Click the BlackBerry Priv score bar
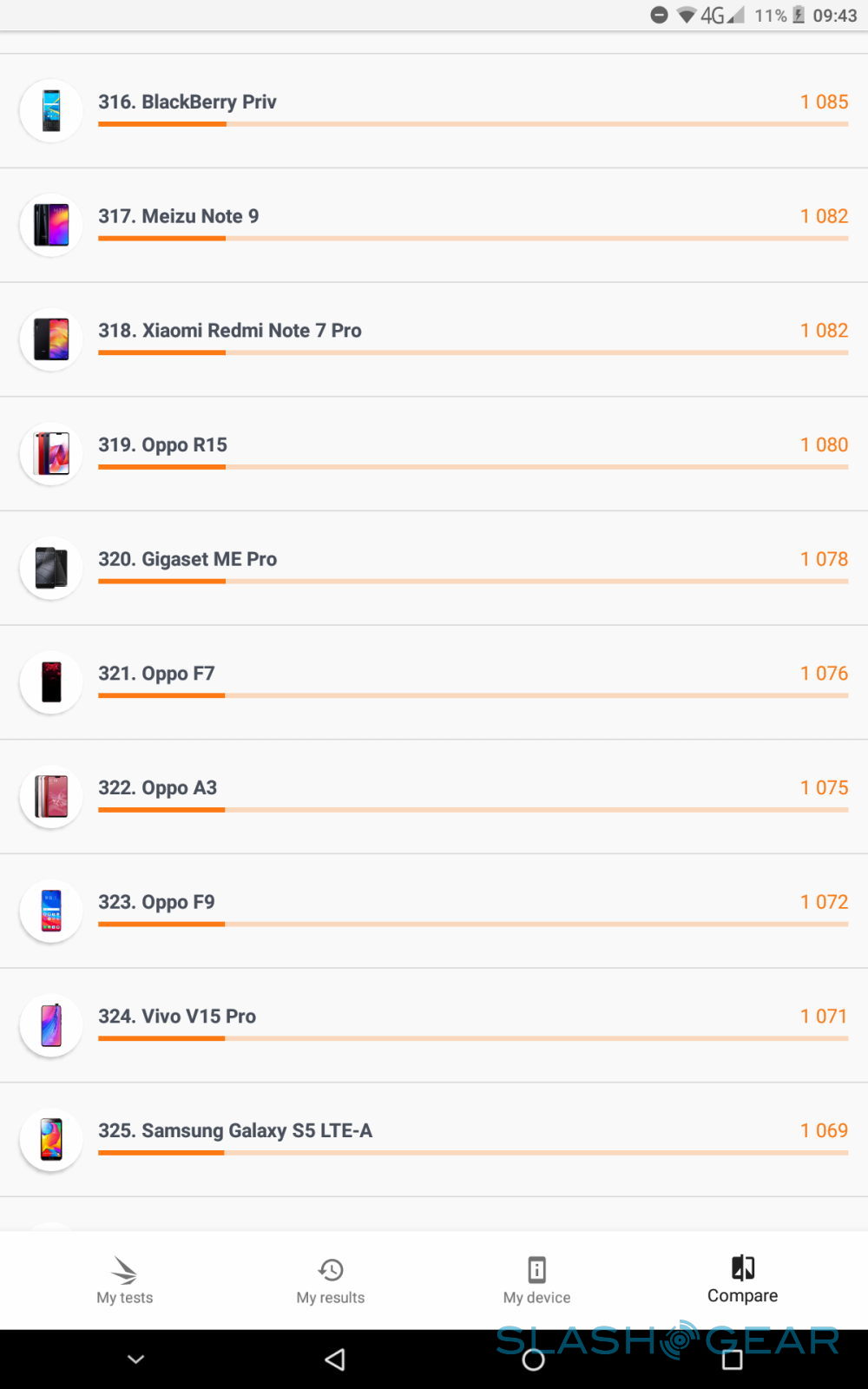868x1389 pixels. coord(473,124)
